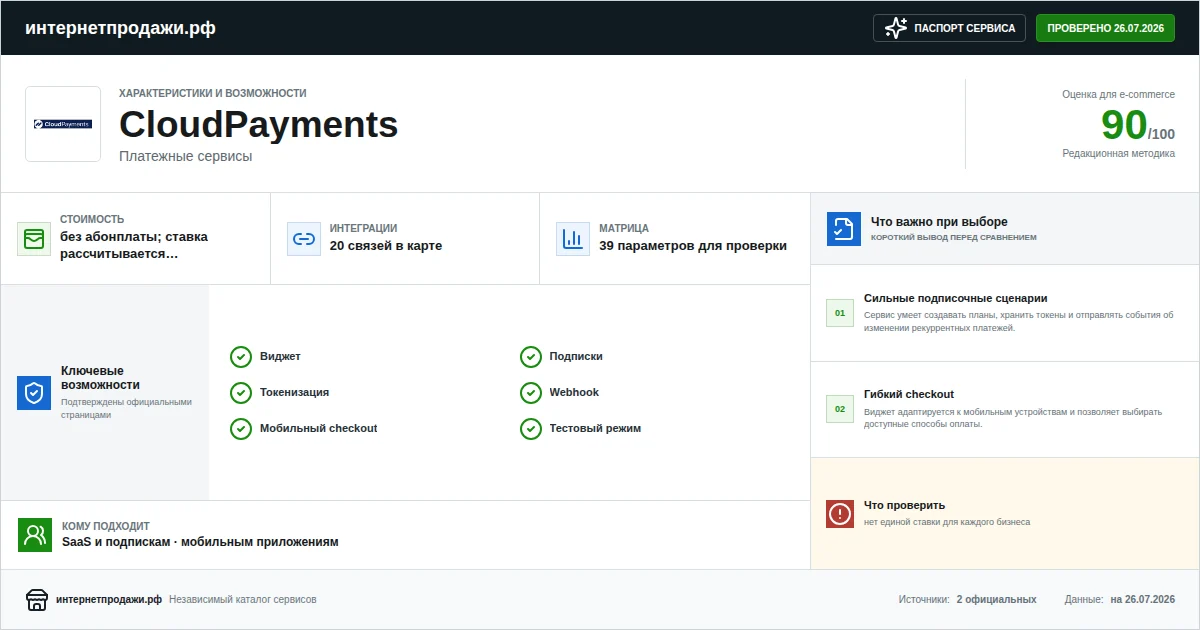This screenshot has height=630, width=1200.
Task: Click the check icon next to Тестовый режим
Action: 531,429
